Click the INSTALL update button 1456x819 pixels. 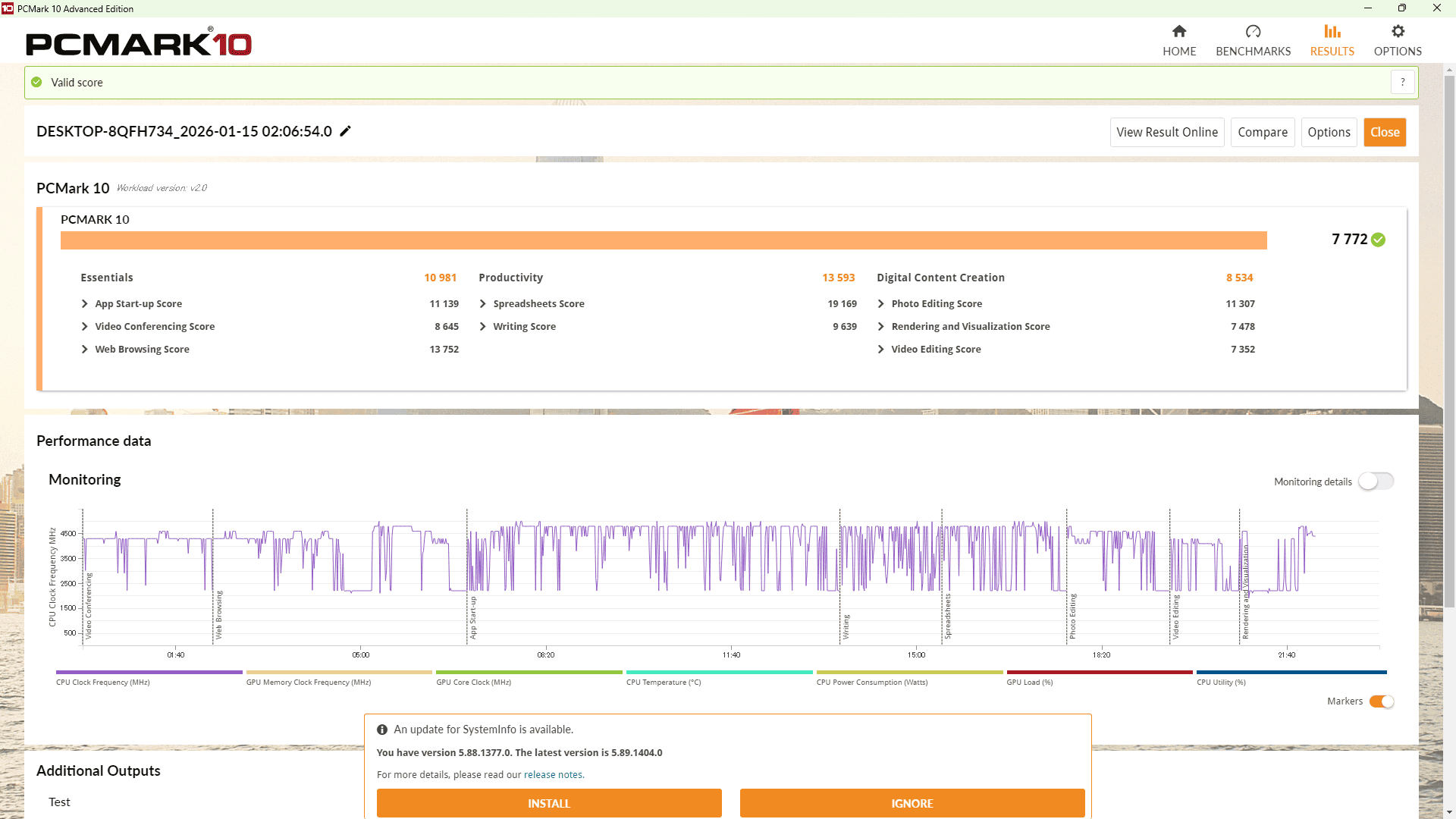click(x=548, y=803)
